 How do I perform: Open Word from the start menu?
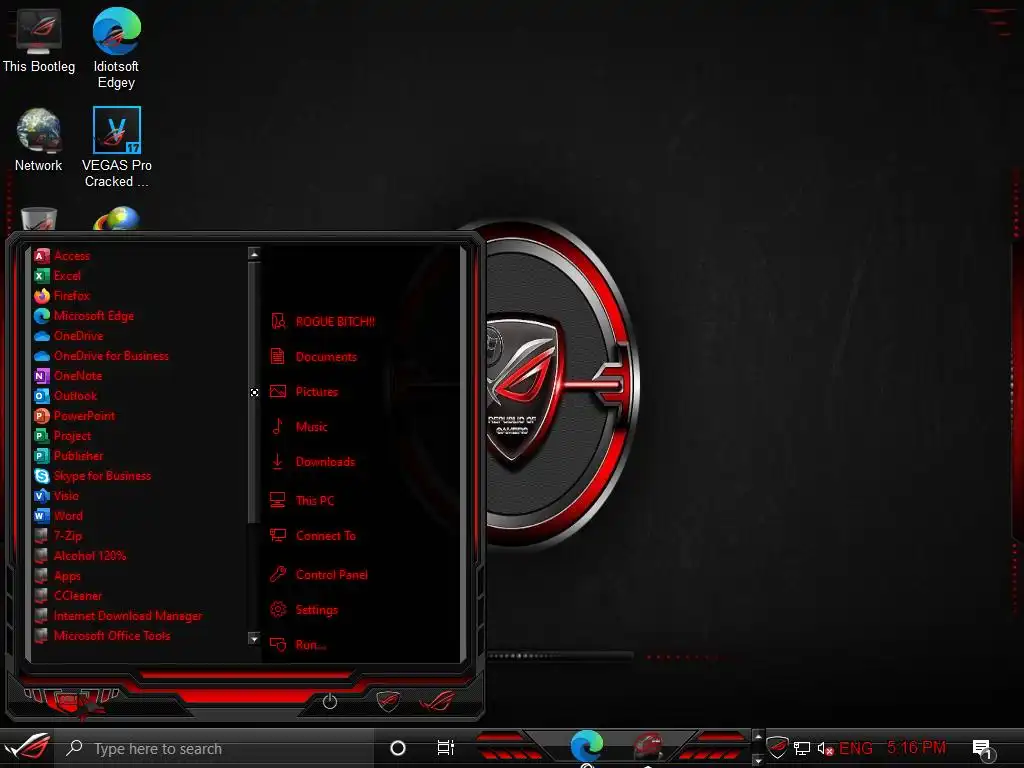point(58,516)
